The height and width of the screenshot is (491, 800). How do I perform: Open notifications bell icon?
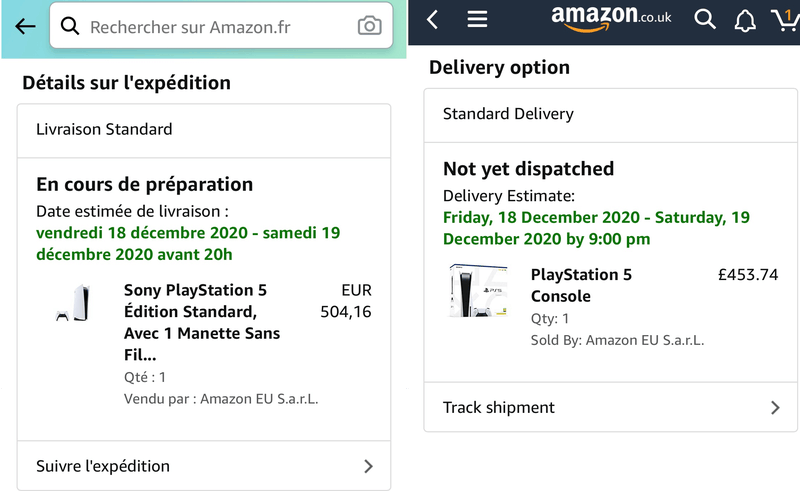click(x=745, y=21)
